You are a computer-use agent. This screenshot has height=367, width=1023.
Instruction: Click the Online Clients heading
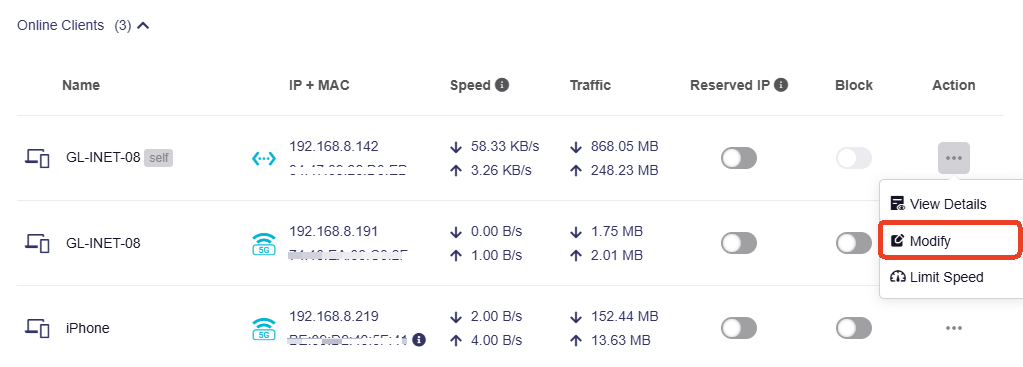click(61, 25)
